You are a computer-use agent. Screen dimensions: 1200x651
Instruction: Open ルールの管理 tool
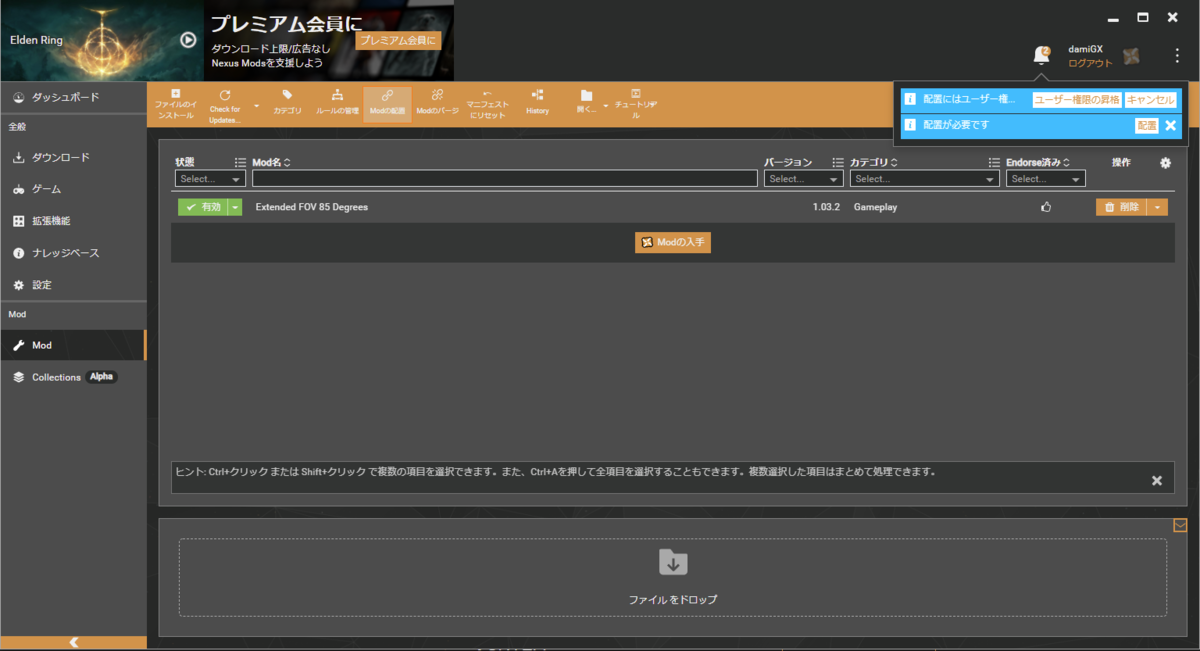click(x=337, y=104)
